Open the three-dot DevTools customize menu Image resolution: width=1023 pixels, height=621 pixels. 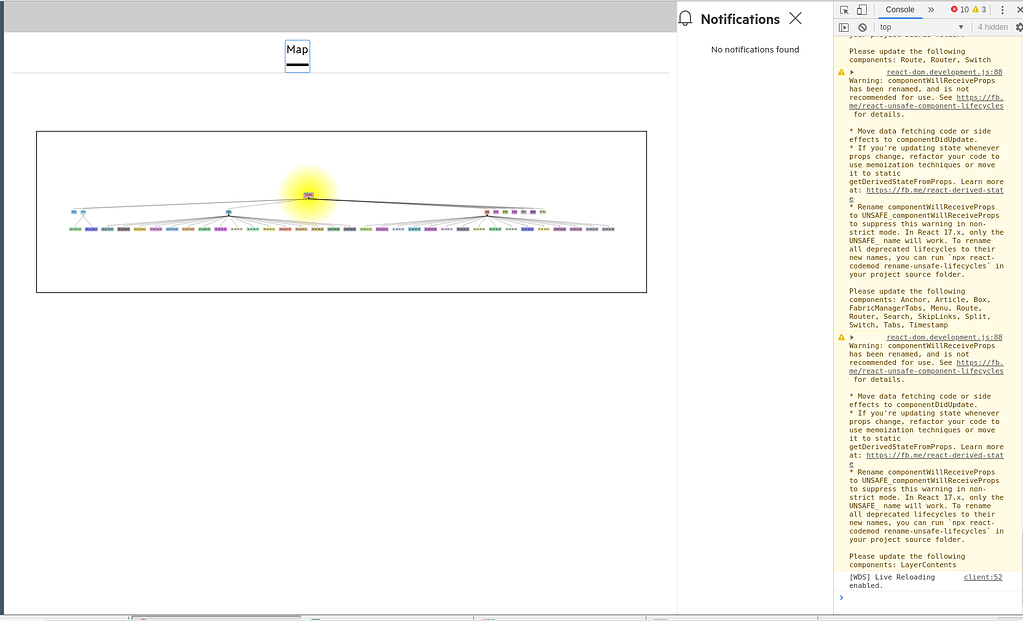(1002, 10)
